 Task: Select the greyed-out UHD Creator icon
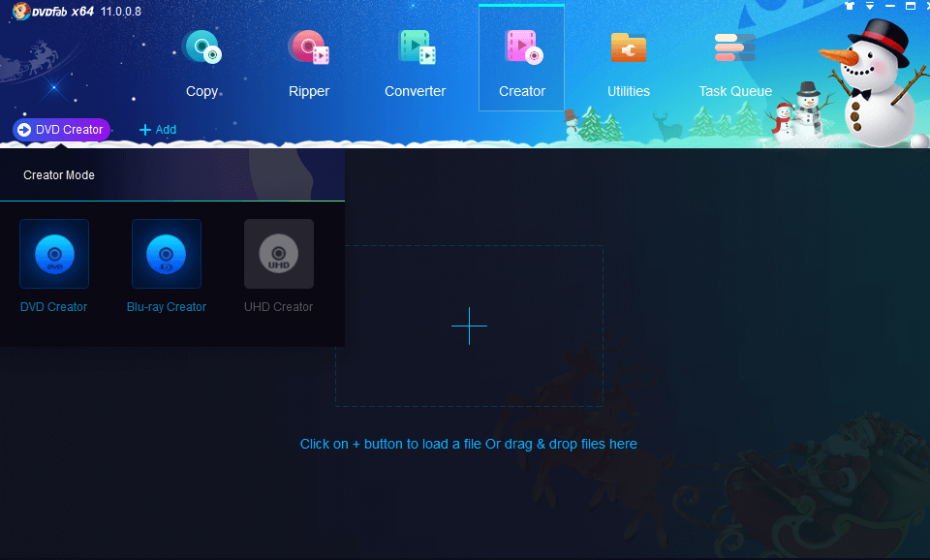click(279, 254)
